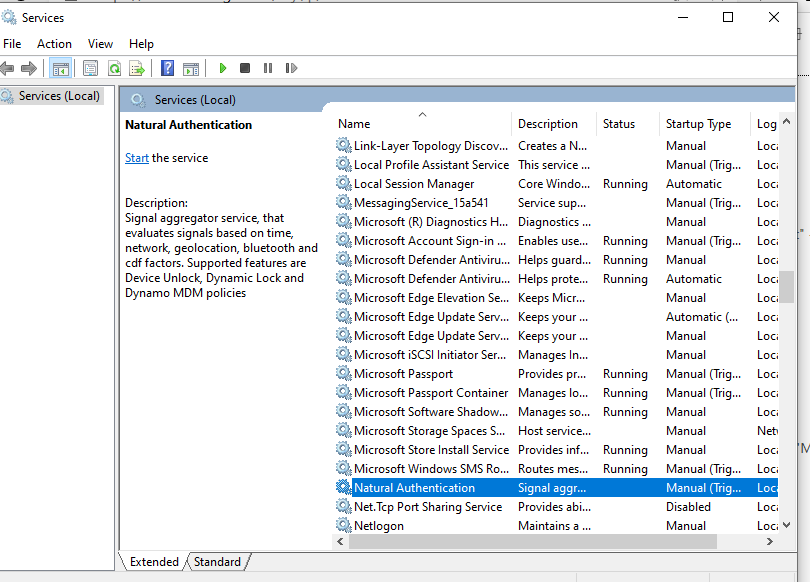Screen dimensions: 810x582
Task: Select MessagingService_15a541 service name
Action: point(421,203)
